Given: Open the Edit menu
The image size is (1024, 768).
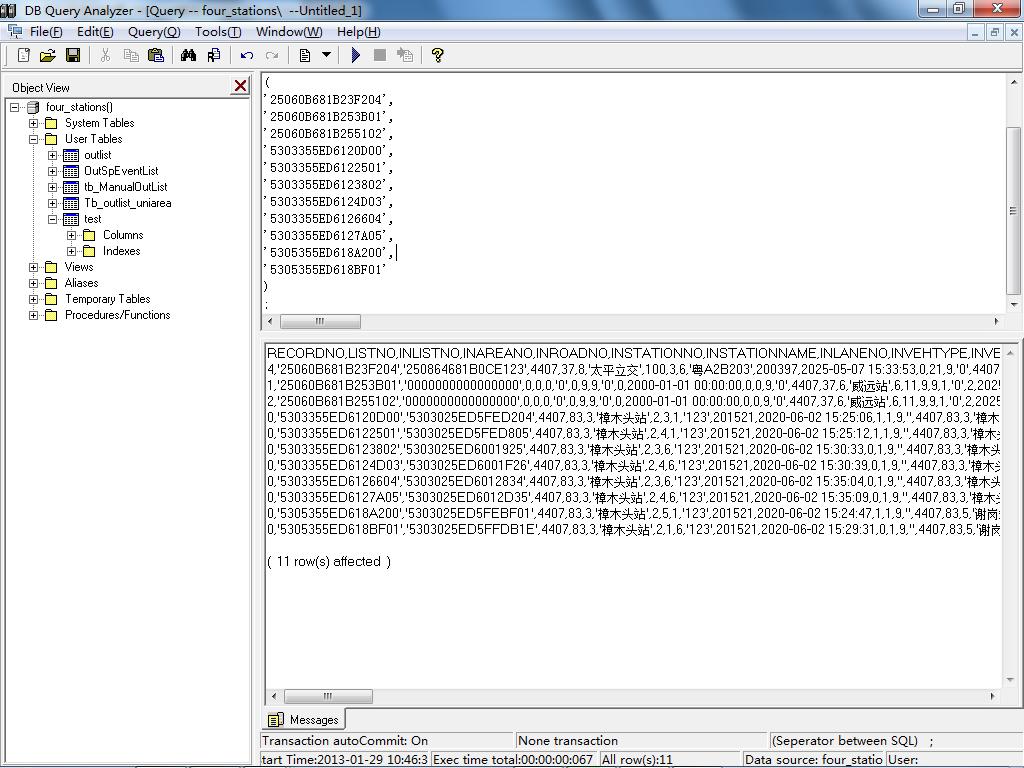Looking at the screenshot, I should 95,31.
